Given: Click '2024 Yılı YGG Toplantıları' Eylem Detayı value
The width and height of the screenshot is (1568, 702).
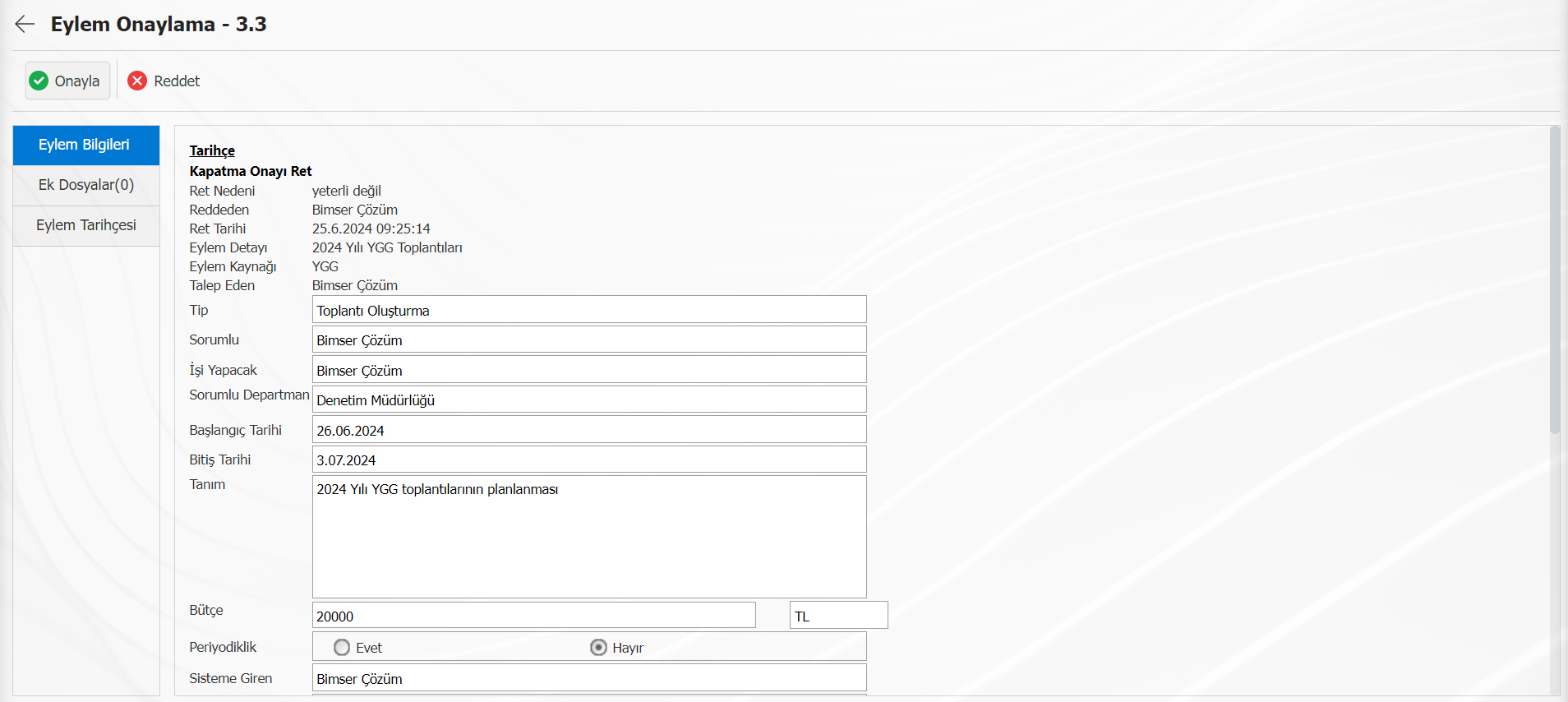Looking at the screenshot, I should coord(387,247).
